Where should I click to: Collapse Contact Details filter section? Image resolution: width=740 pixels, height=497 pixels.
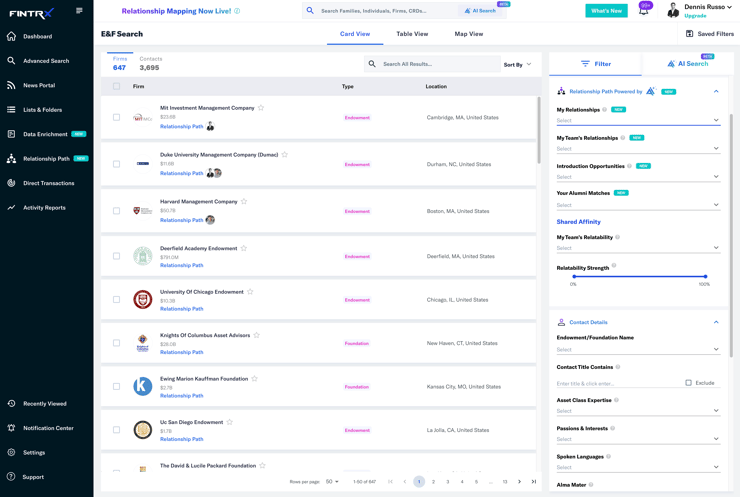716,322
